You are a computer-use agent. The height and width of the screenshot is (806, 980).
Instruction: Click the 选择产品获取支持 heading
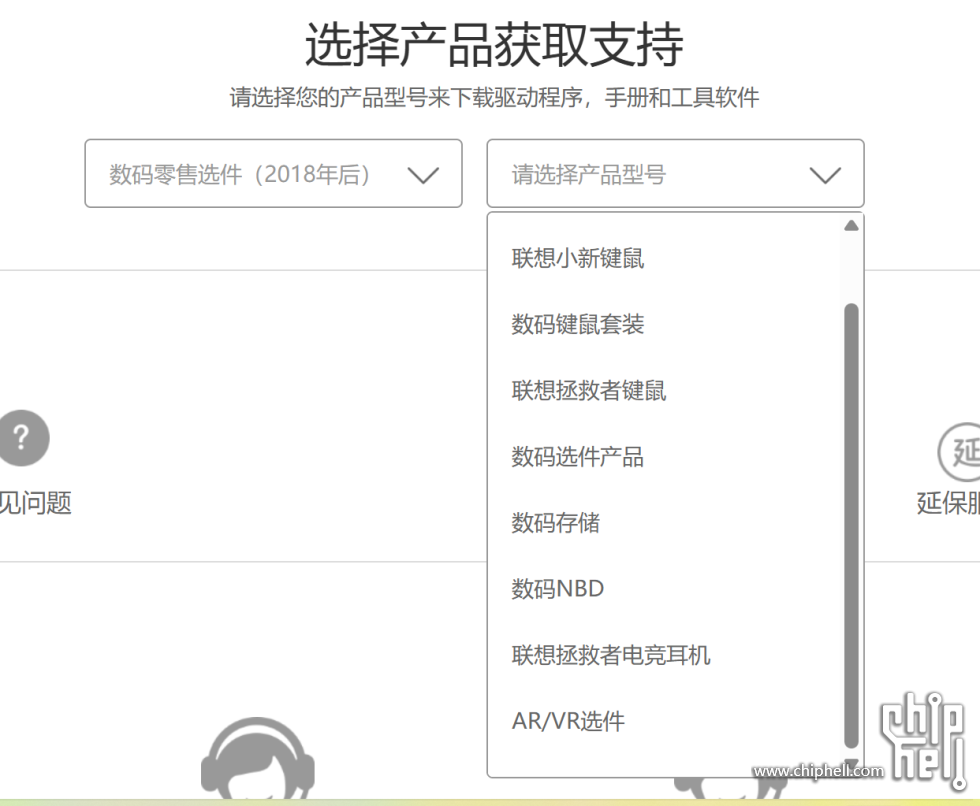494,44
